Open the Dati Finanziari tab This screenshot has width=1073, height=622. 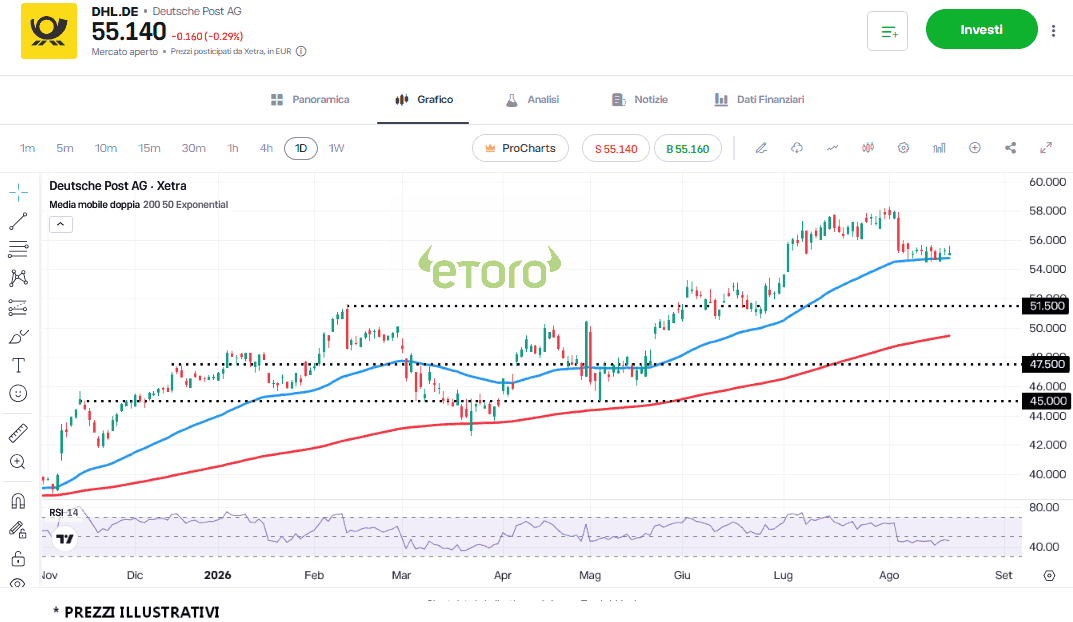click(759, 100)
